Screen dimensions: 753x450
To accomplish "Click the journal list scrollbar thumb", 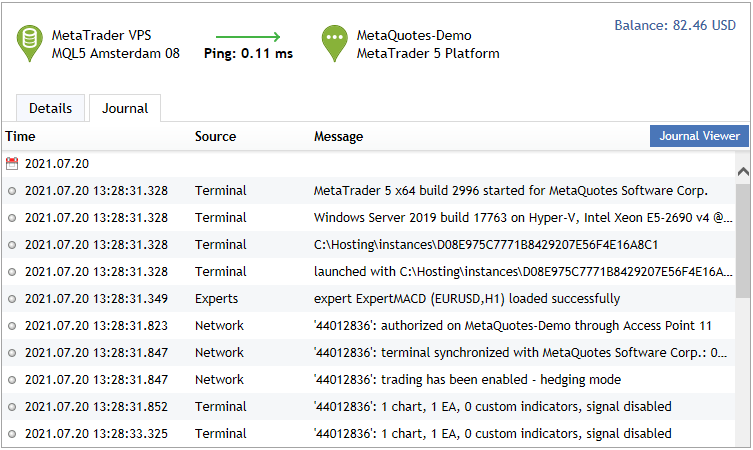I will click(x=742, y=240).
